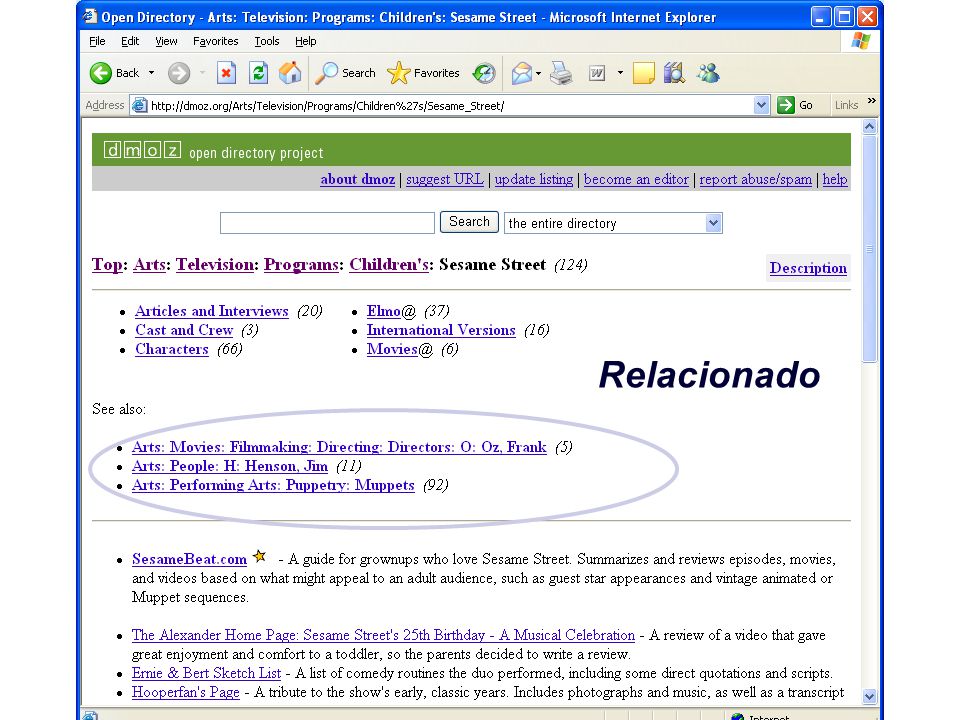Click the History clock icon

(484, 73)
